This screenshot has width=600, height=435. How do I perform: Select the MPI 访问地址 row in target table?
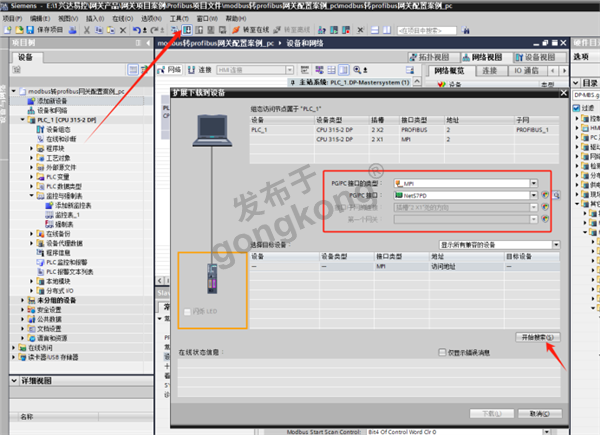405,267
